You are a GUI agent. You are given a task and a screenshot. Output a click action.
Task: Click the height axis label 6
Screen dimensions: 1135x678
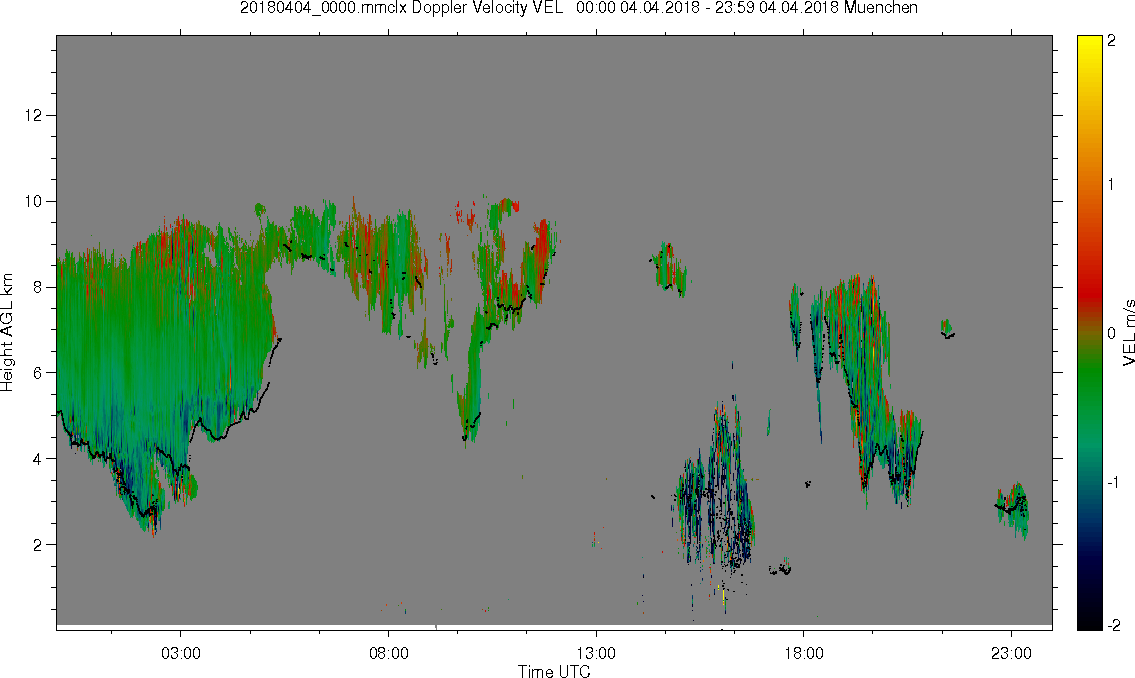38,373
